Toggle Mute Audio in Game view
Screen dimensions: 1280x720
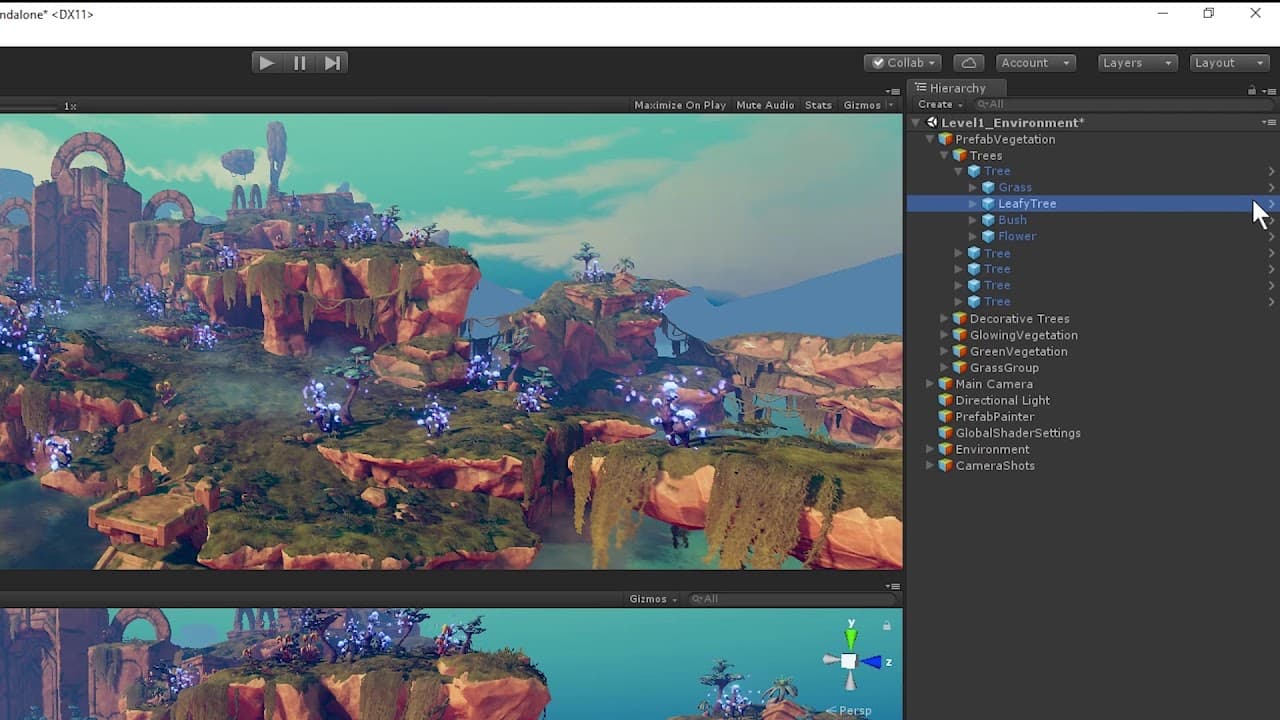coord(765,105)
